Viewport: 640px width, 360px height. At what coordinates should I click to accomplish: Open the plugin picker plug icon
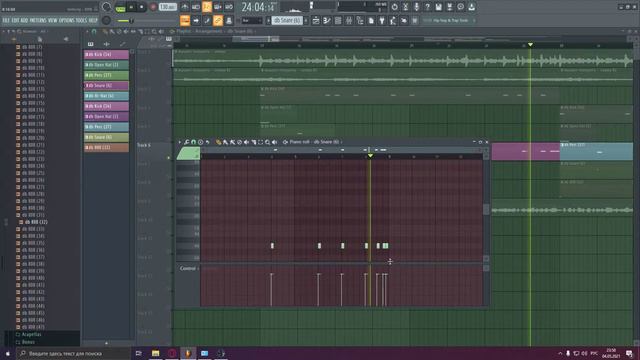[382, 20]
